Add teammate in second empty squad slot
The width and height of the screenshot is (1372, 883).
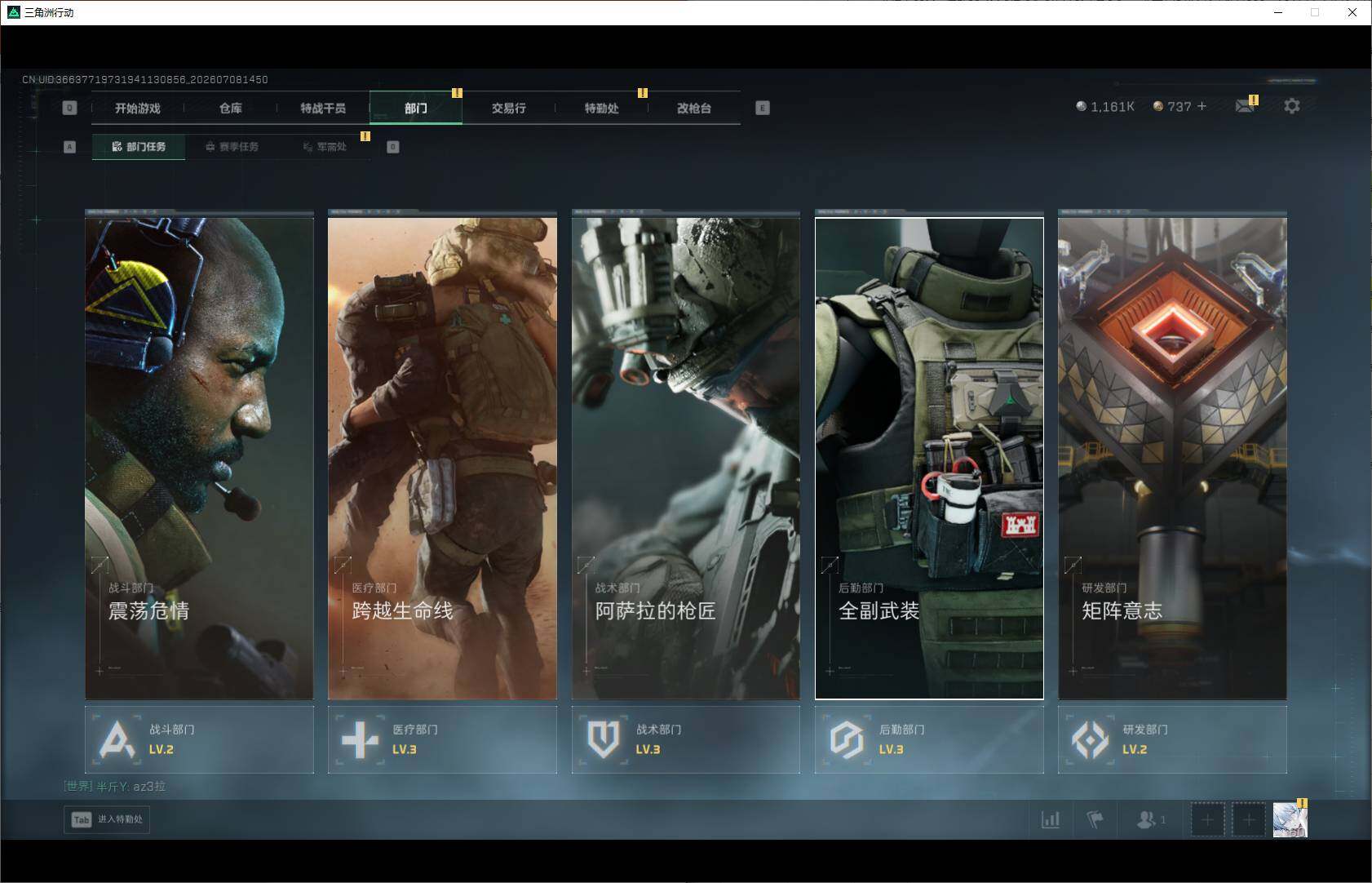pos(1248,819)
